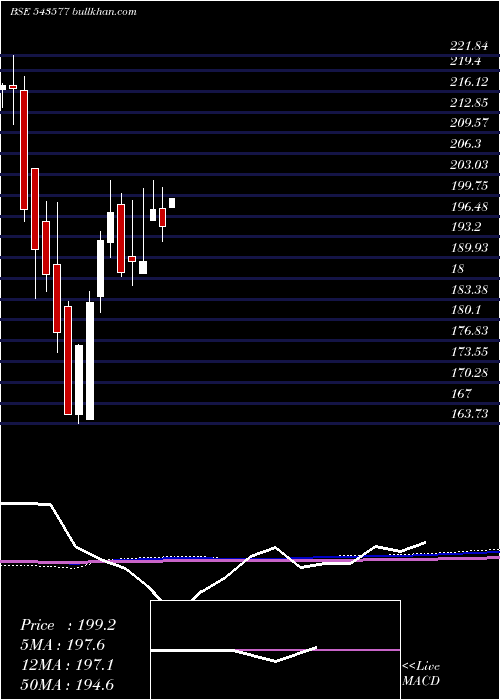Click the 209.57 price label
Viewport: 500px width, 700px height.
coord(469,123)
